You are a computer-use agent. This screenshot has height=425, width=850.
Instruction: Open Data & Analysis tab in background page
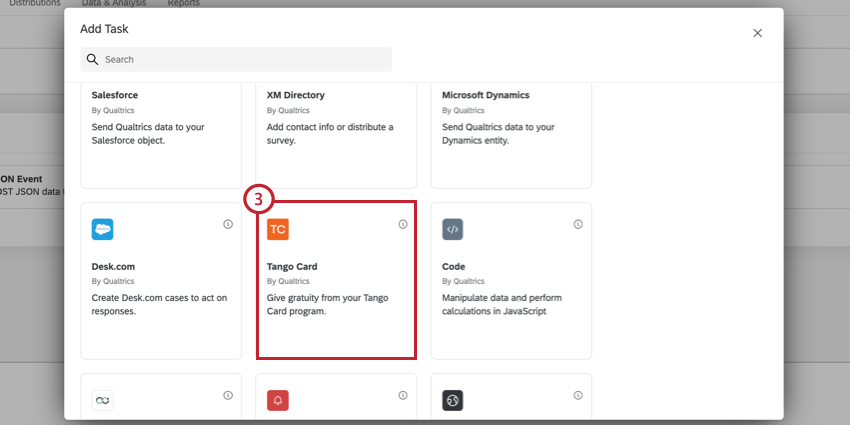pos(114,3)
